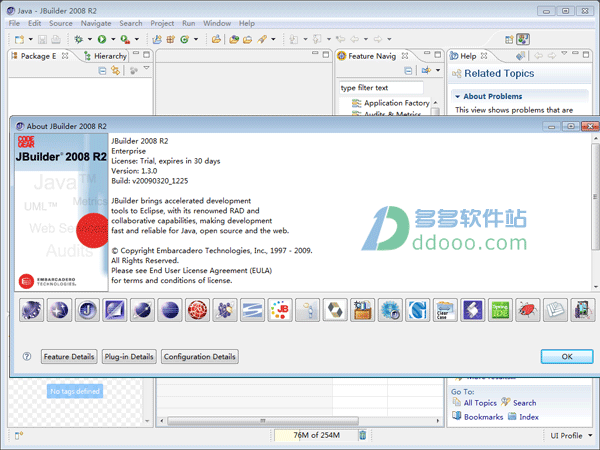Click the purple diagonal square plug-in icon
This screenshot has width=600, height=450.
114,310
